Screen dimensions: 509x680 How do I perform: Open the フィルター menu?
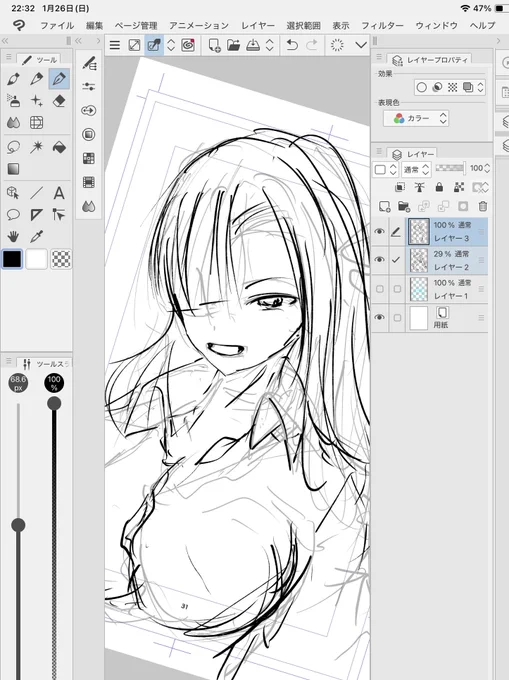pyautogui.click(x=382, y=26)
